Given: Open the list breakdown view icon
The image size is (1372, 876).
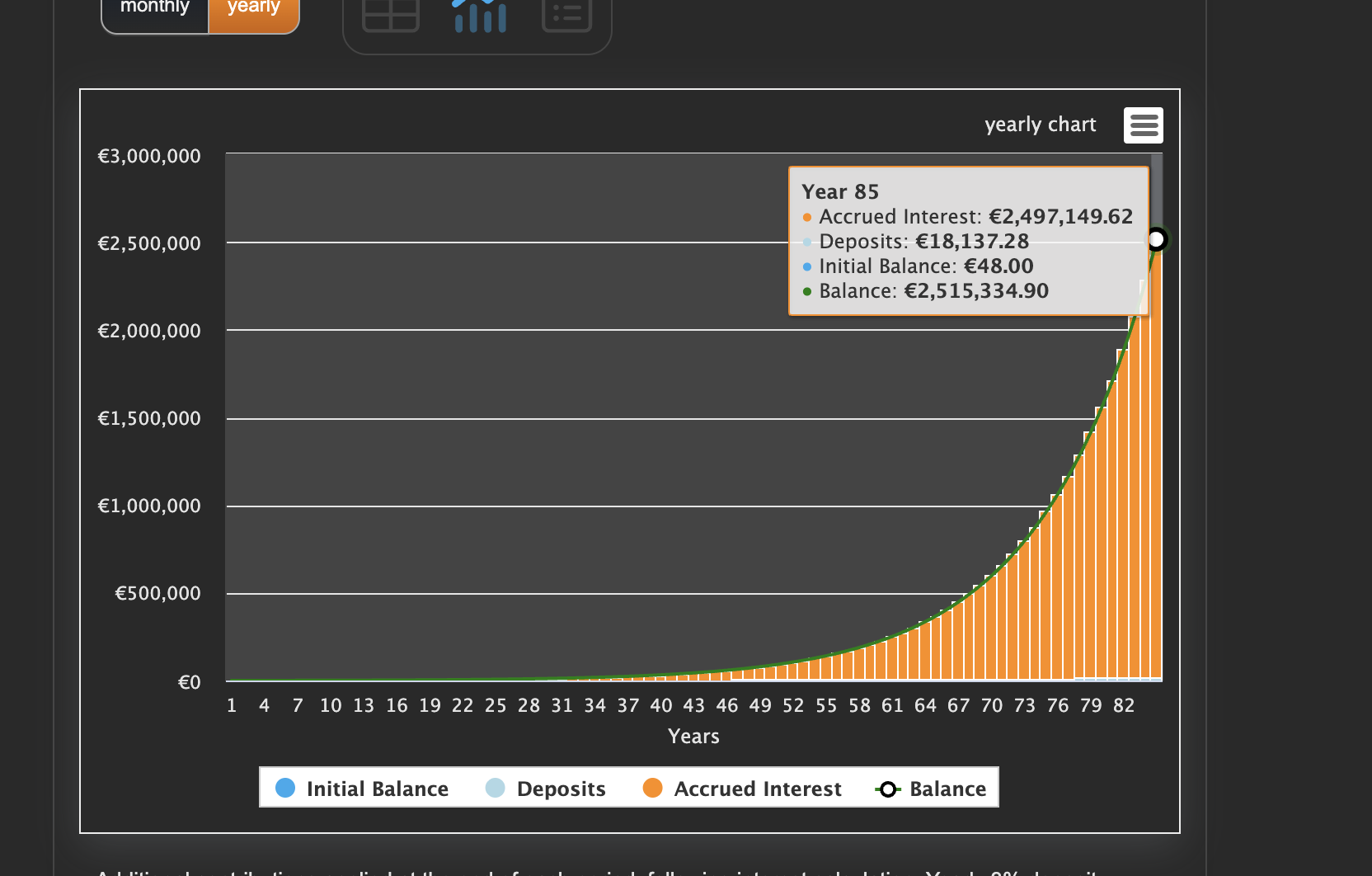Looking at the screenshot, I should coord(566,14).
